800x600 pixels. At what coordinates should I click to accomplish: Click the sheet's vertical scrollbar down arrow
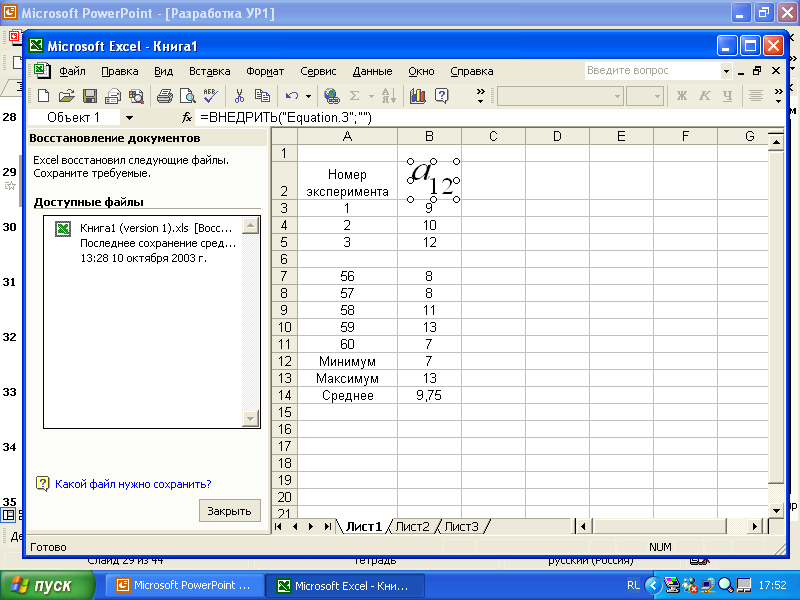coord(776,510)
